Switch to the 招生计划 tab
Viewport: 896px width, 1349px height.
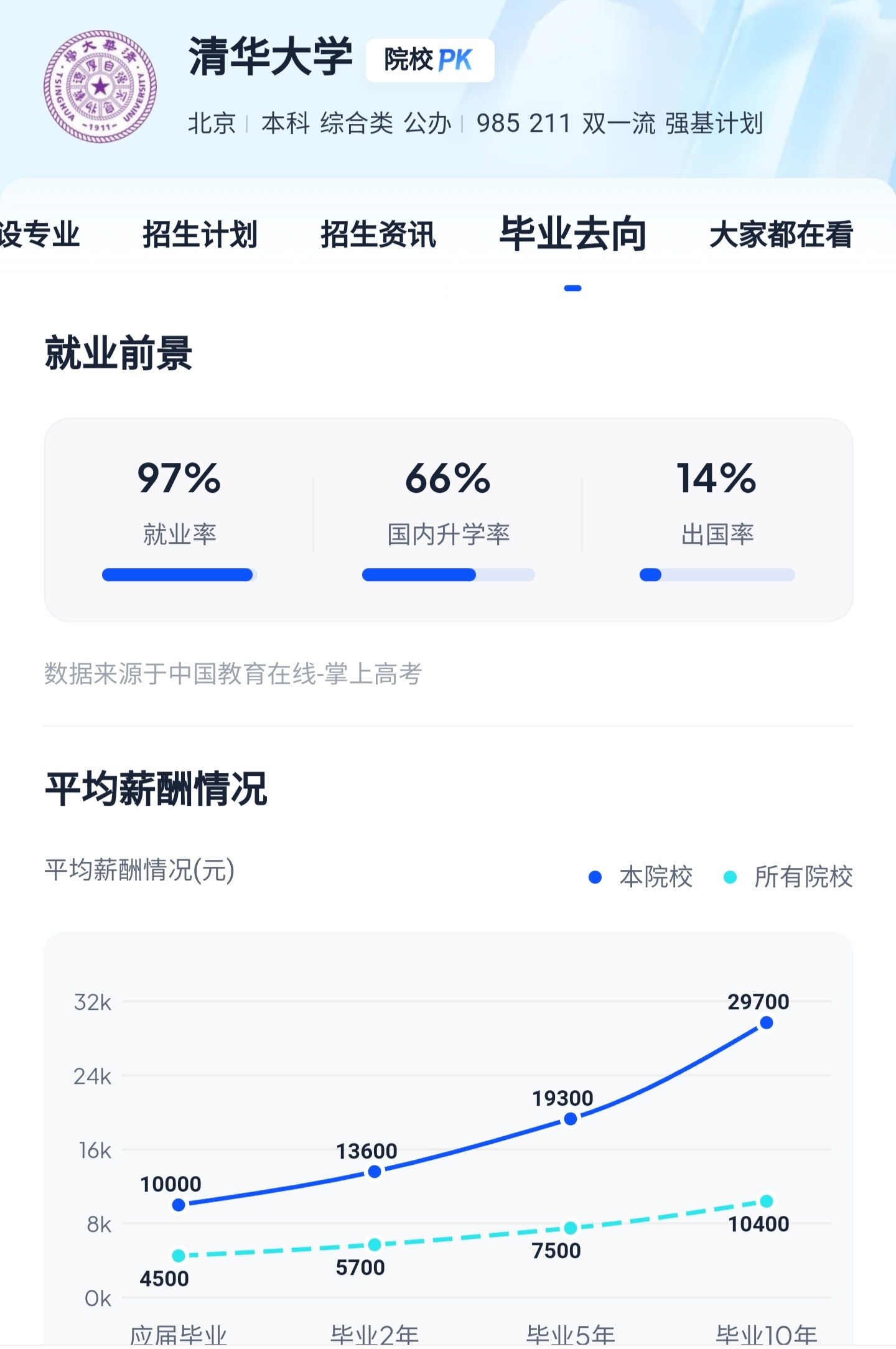pyautogui.click(x=200, y=235)
